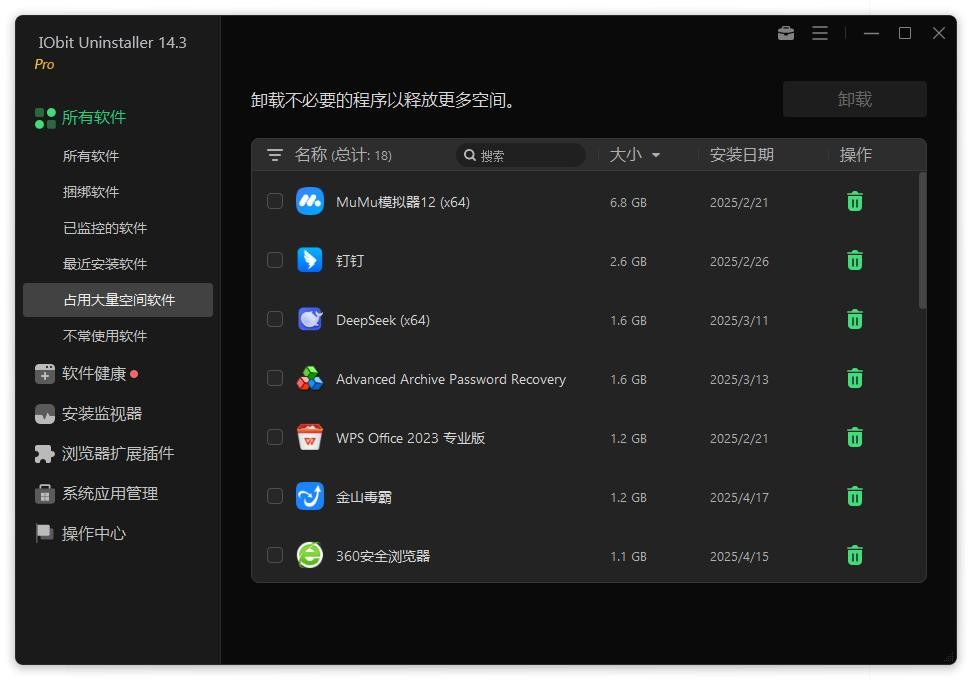Click the trash icon for 钉钉

[854, 260]
